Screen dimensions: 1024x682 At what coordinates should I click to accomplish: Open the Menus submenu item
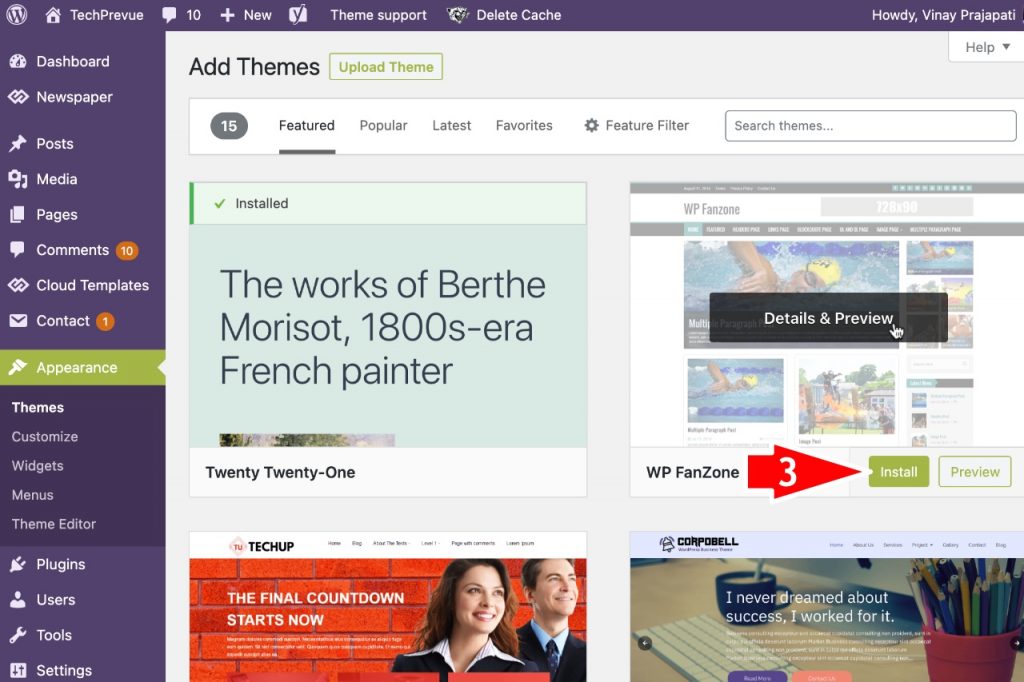tap(33, 495)
